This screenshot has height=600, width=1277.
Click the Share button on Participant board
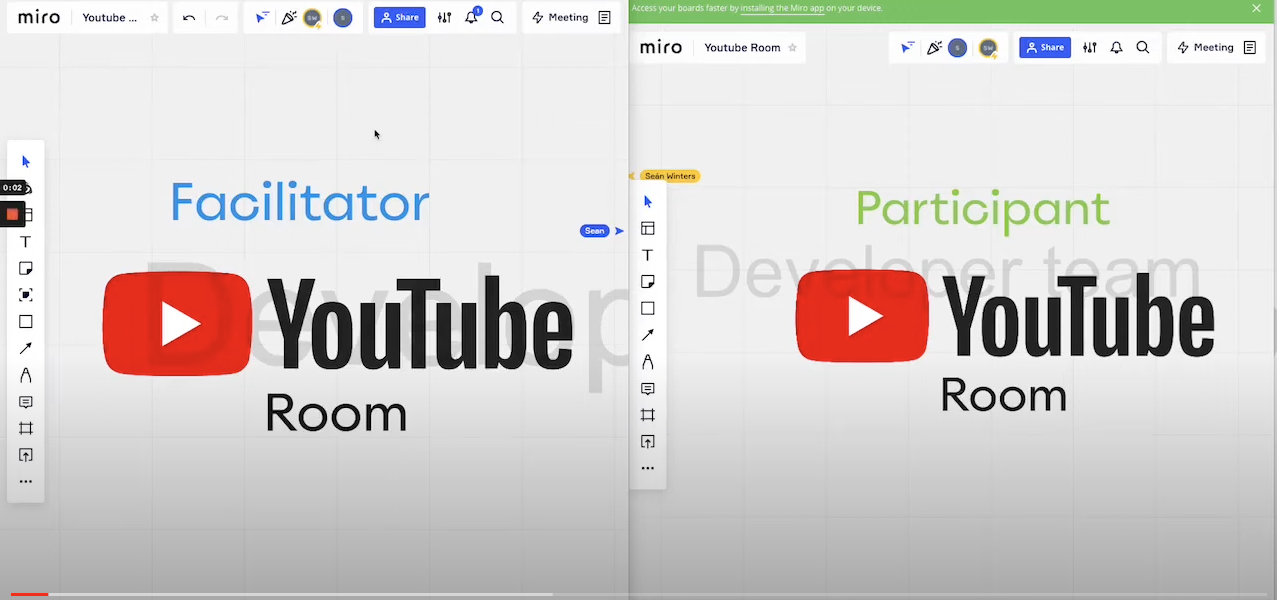pyautogui.click(x=1045, y=47)
